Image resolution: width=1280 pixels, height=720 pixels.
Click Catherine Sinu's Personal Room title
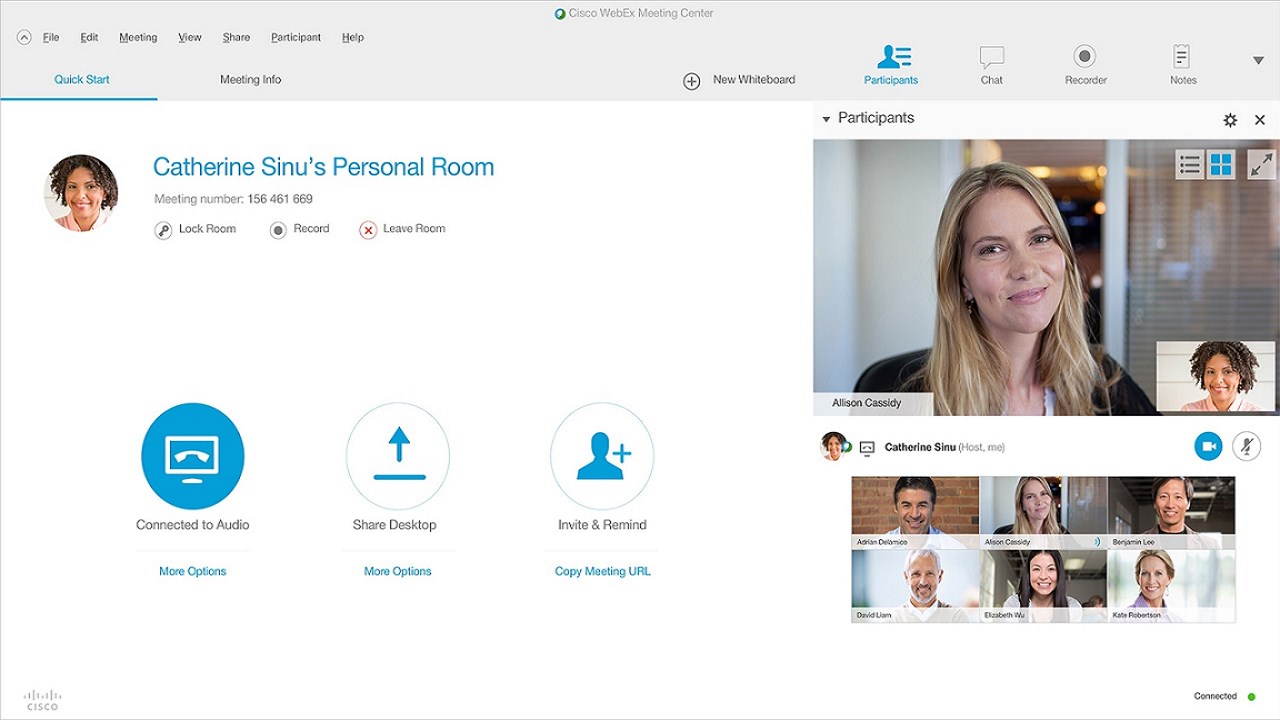323,167
